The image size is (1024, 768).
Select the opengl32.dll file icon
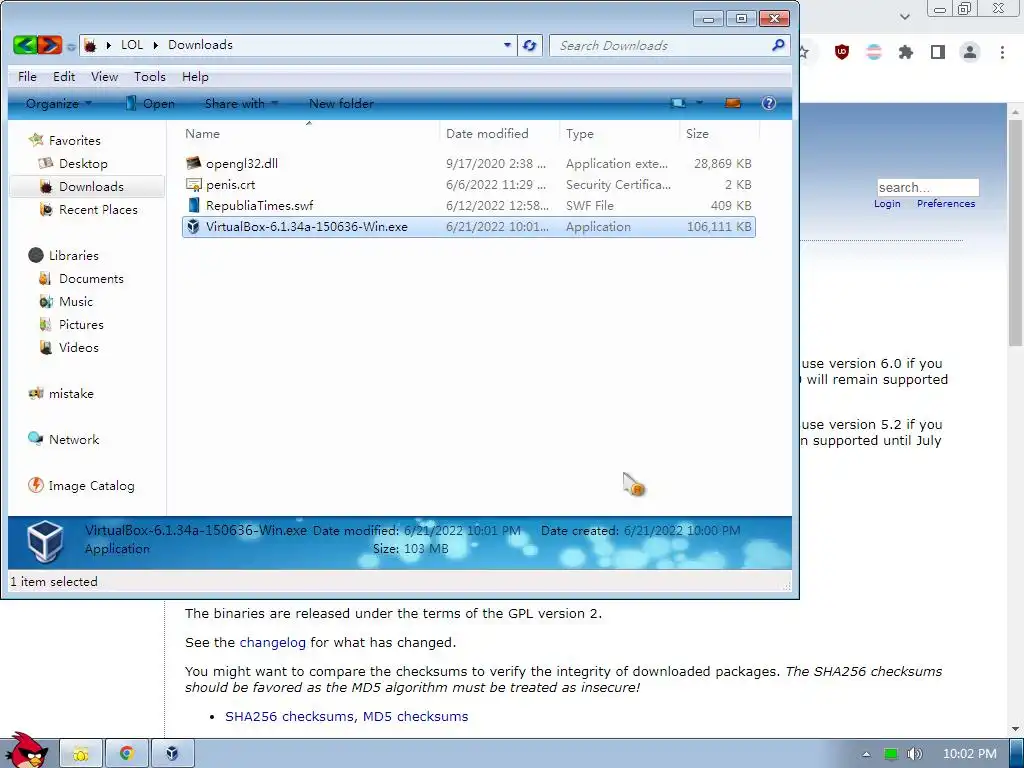point(193,163)
